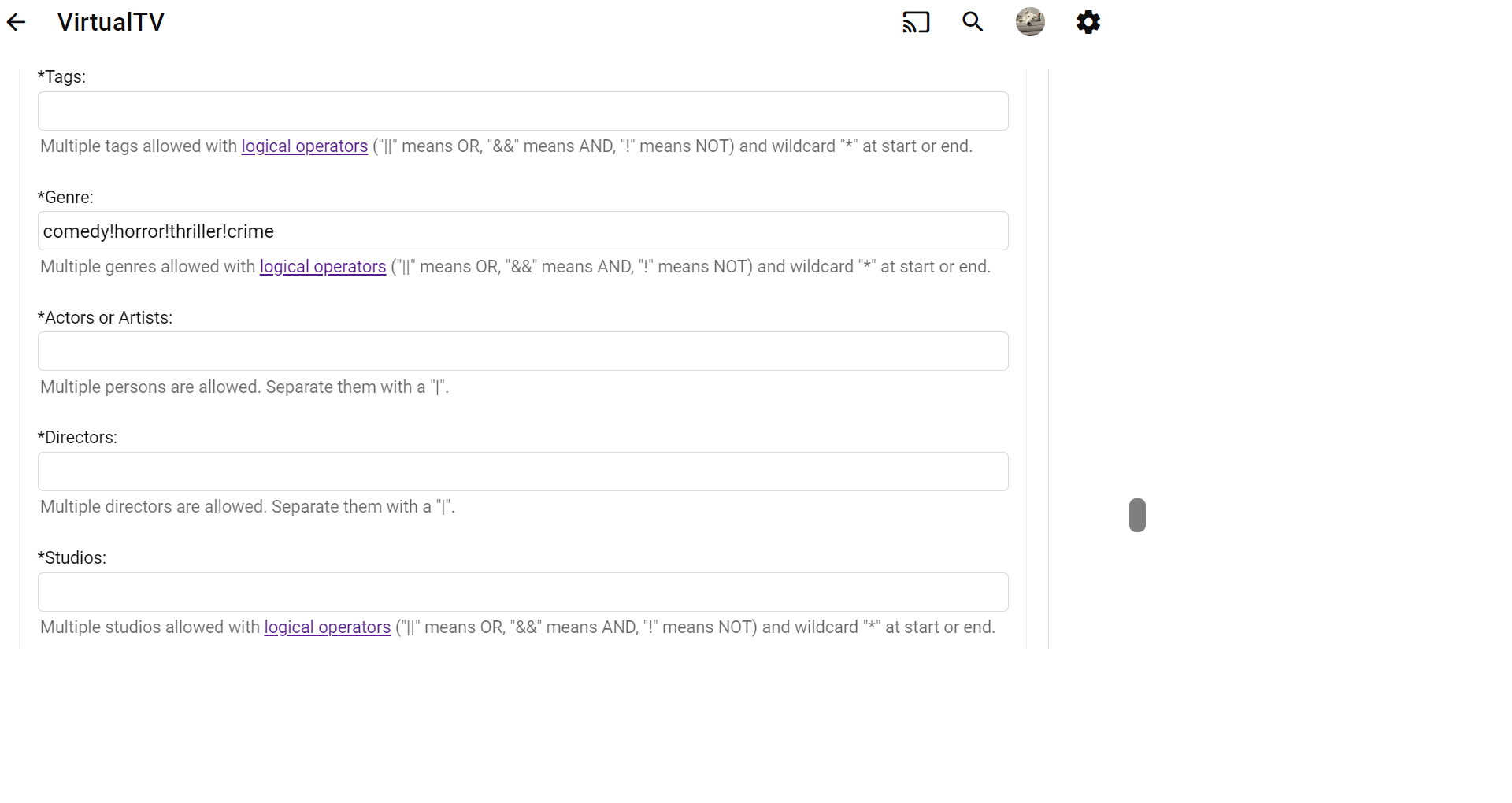Click the Actors or Artists input box
This screenshot has width=1512, height=803.
pos(523,351)
